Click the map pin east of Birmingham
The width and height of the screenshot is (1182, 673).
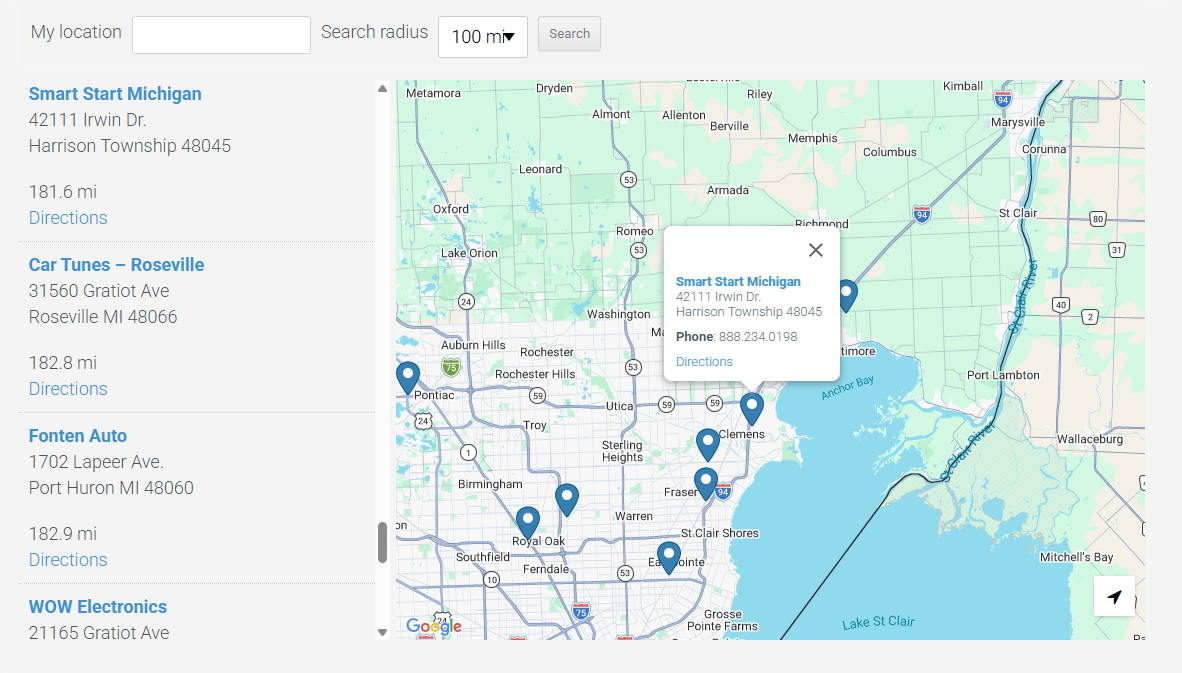click(x=567, y=500)
